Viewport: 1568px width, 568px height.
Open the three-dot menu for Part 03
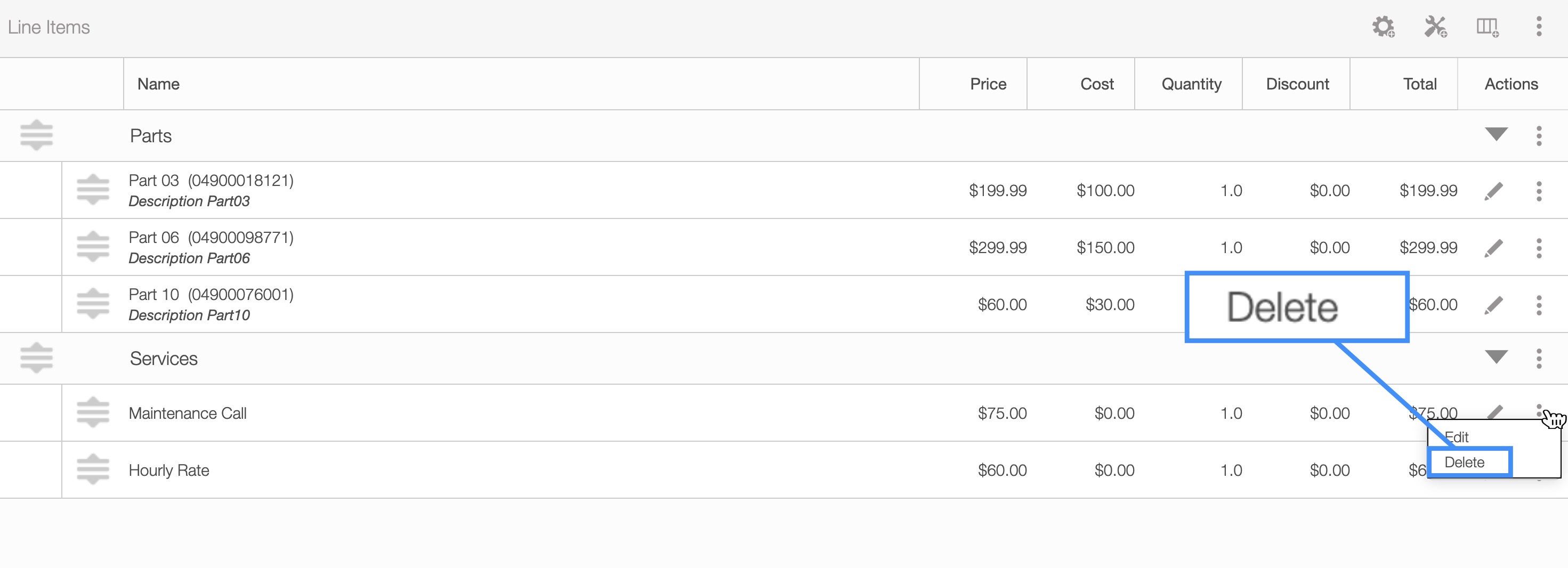(x=1539, y=191)
